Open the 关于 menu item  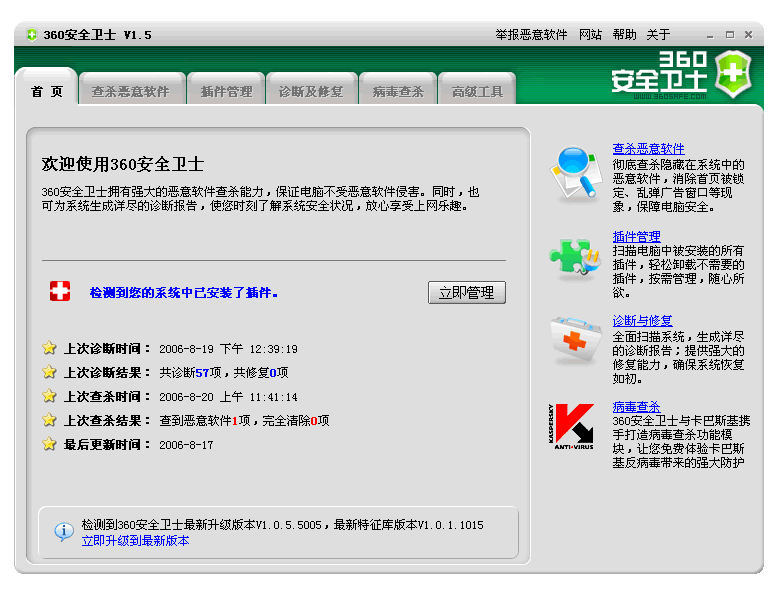coord(658,35)
